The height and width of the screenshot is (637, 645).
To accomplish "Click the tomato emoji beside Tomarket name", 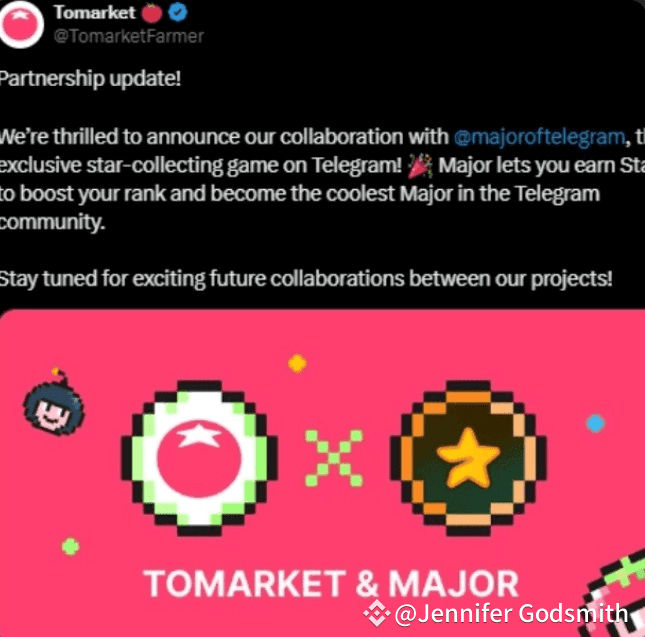I will [152, 13].
